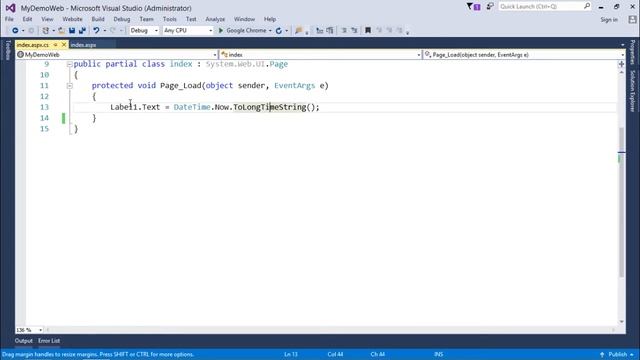Expand the Properties side panel
This screenshot has height=360, width=640.
tap(633, 52)
